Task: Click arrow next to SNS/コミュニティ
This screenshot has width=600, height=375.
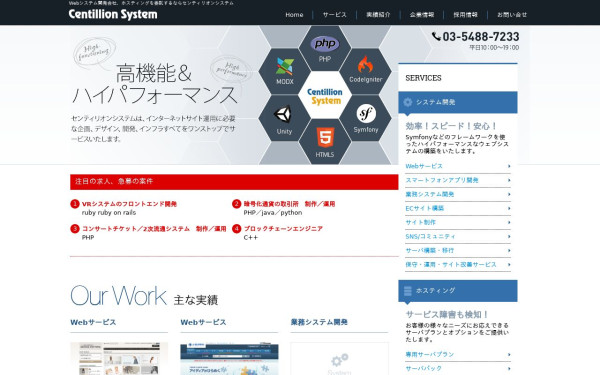Action: tap(509, 236)
